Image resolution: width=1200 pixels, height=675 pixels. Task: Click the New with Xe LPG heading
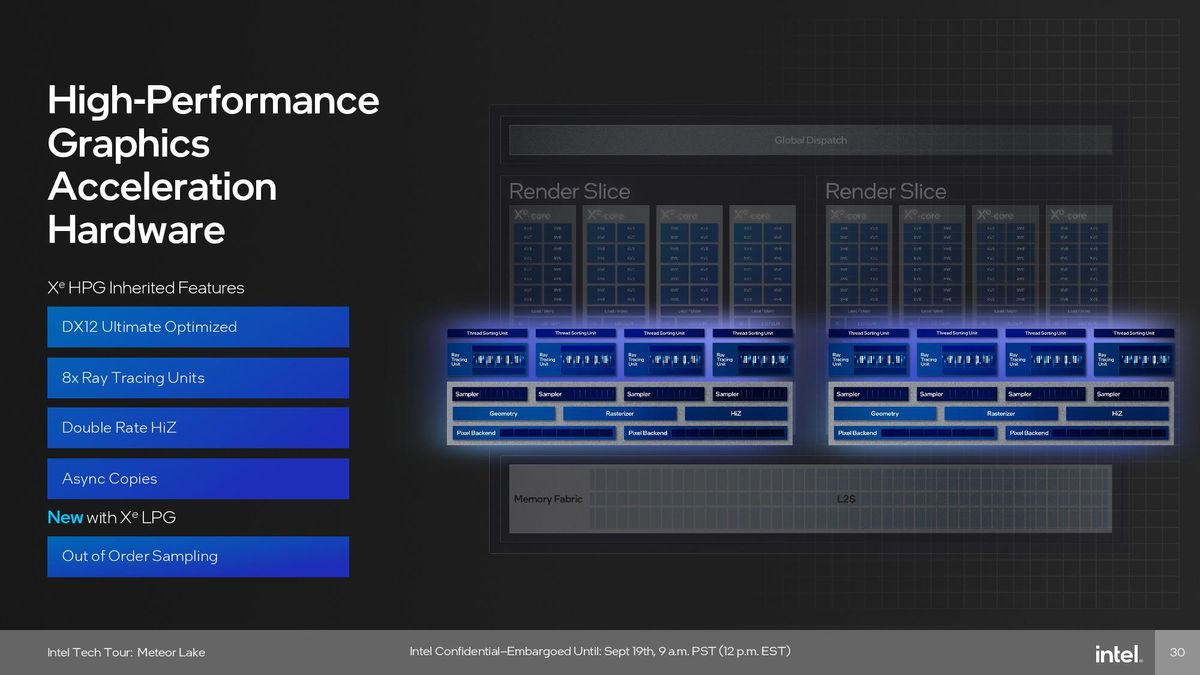click(112, 518)
